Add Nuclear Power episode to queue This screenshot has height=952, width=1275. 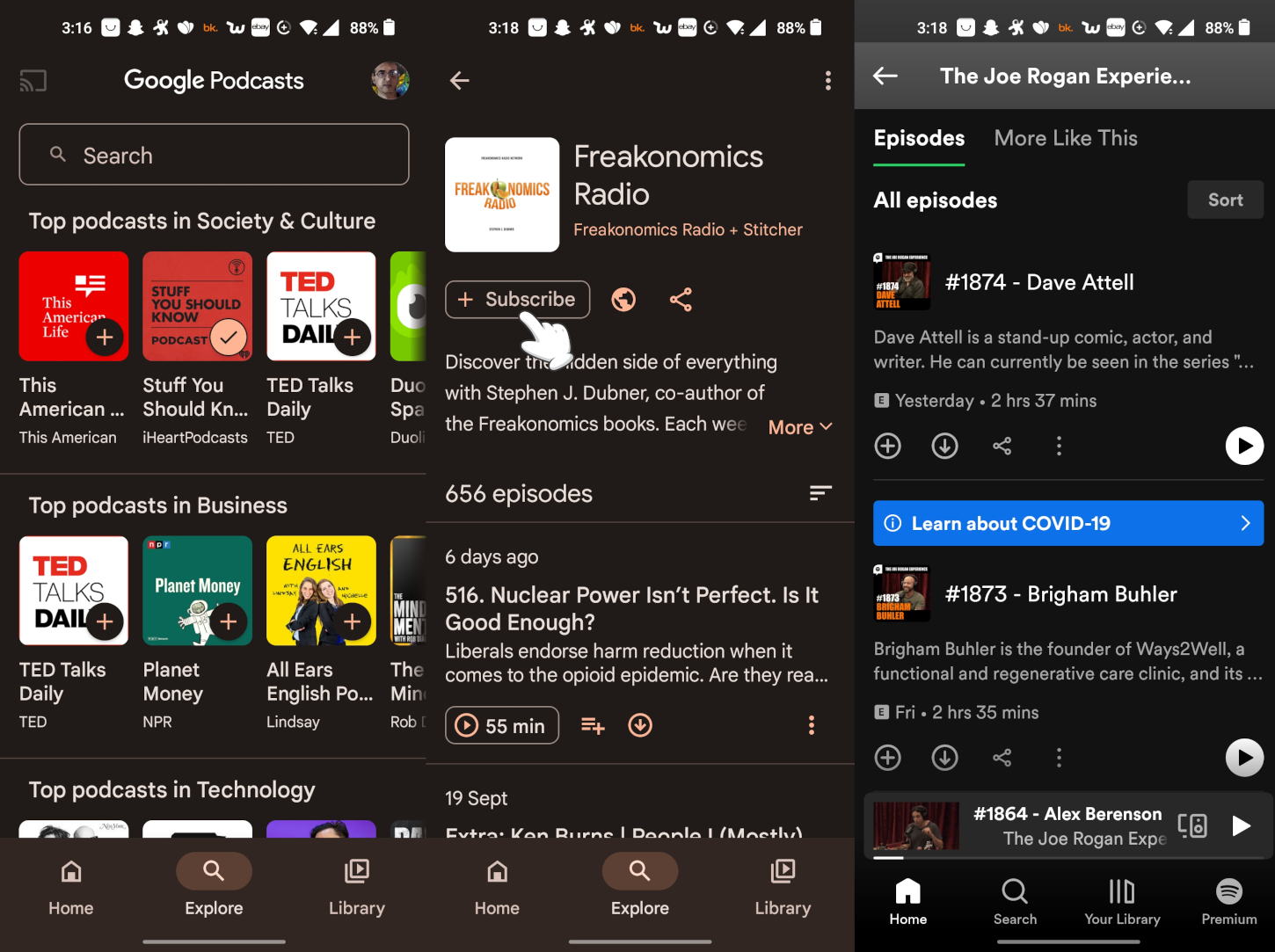[593, 724]
